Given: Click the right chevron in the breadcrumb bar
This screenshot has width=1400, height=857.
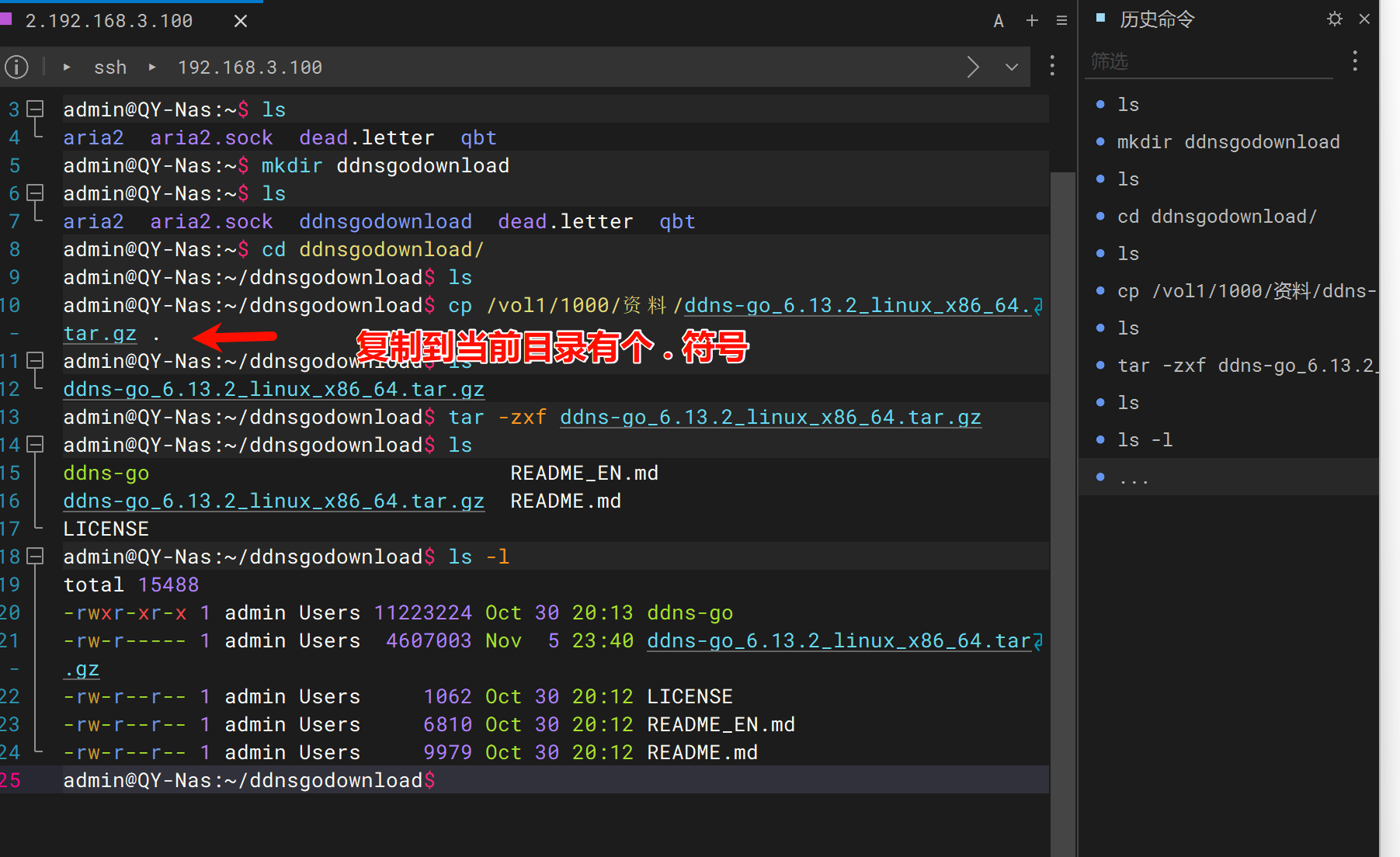Looking at the screenshot, I should tap(973, 68).
